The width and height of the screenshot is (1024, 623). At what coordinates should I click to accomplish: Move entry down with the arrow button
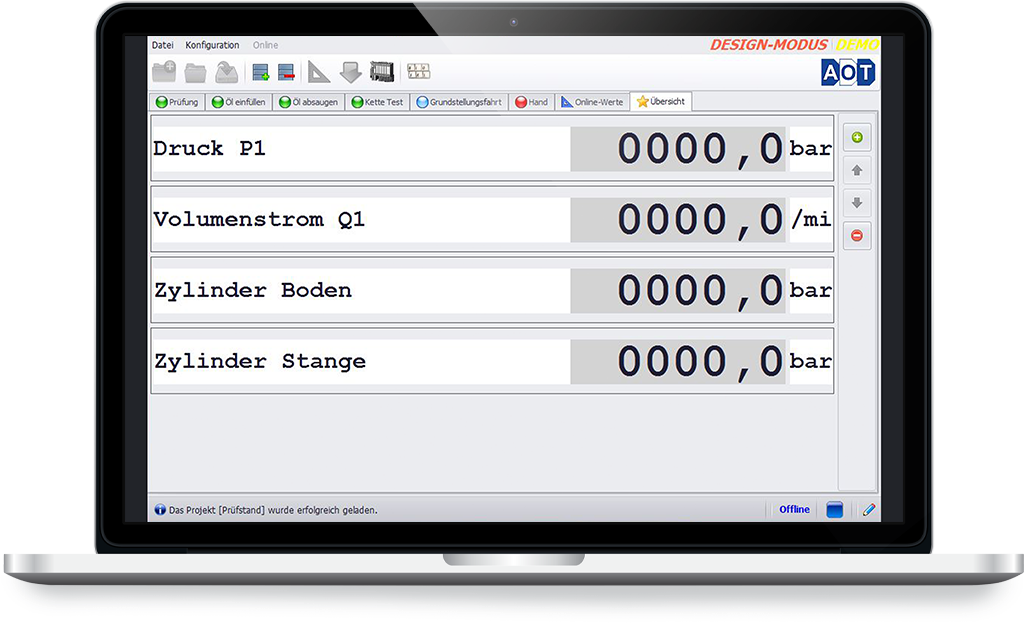[x=857, y=203]
